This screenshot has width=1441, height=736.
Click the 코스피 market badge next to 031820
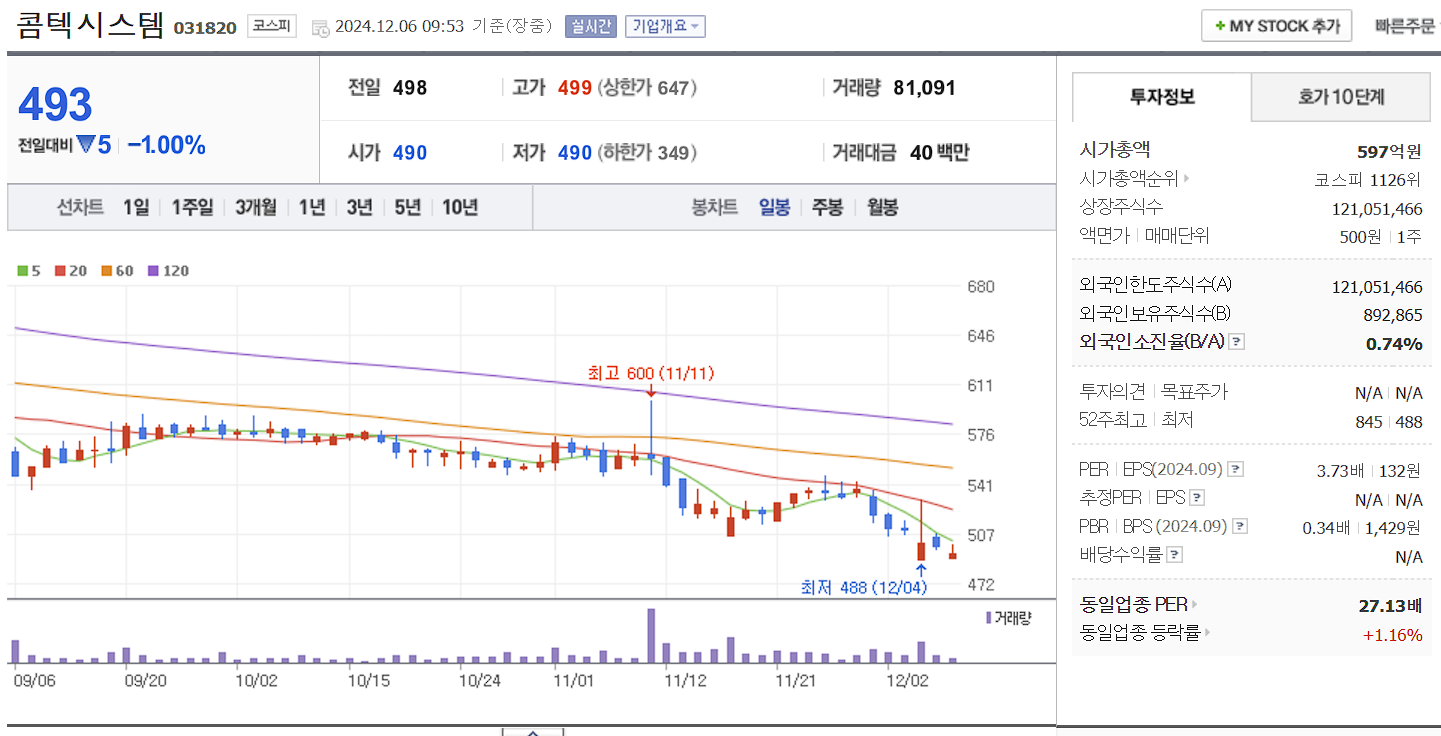[x=270, y=26]
